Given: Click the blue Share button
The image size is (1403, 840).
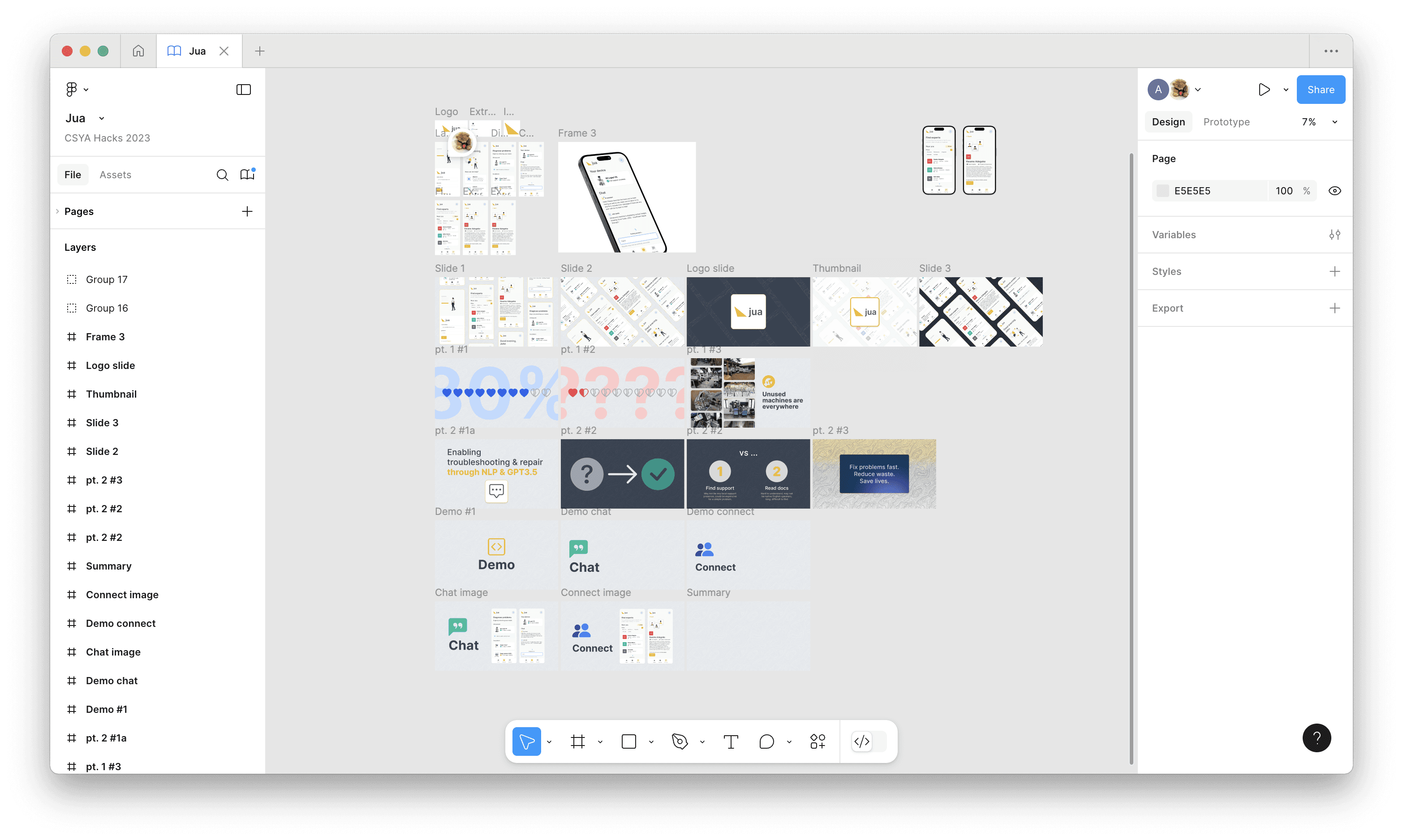Looking at the screenshot, I should point(1320,90).
